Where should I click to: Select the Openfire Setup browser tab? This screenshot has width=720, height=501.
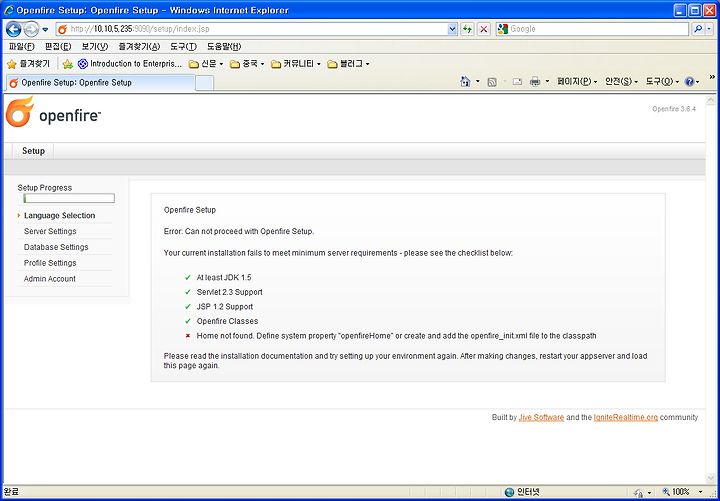click(x=100, y=83)
